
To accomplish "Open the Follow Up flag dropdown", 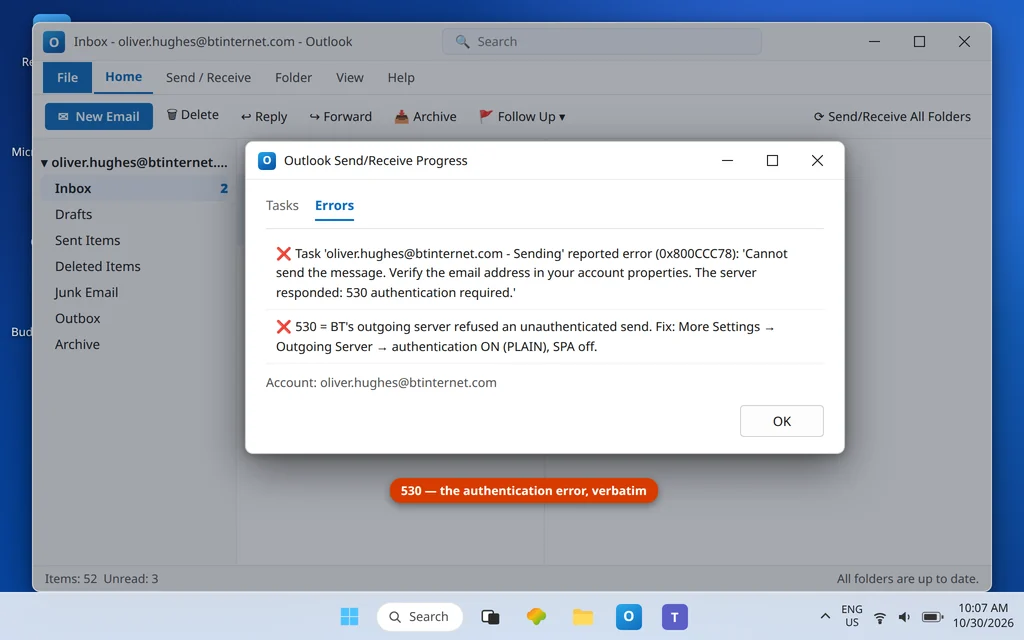I will pos(522,116).
